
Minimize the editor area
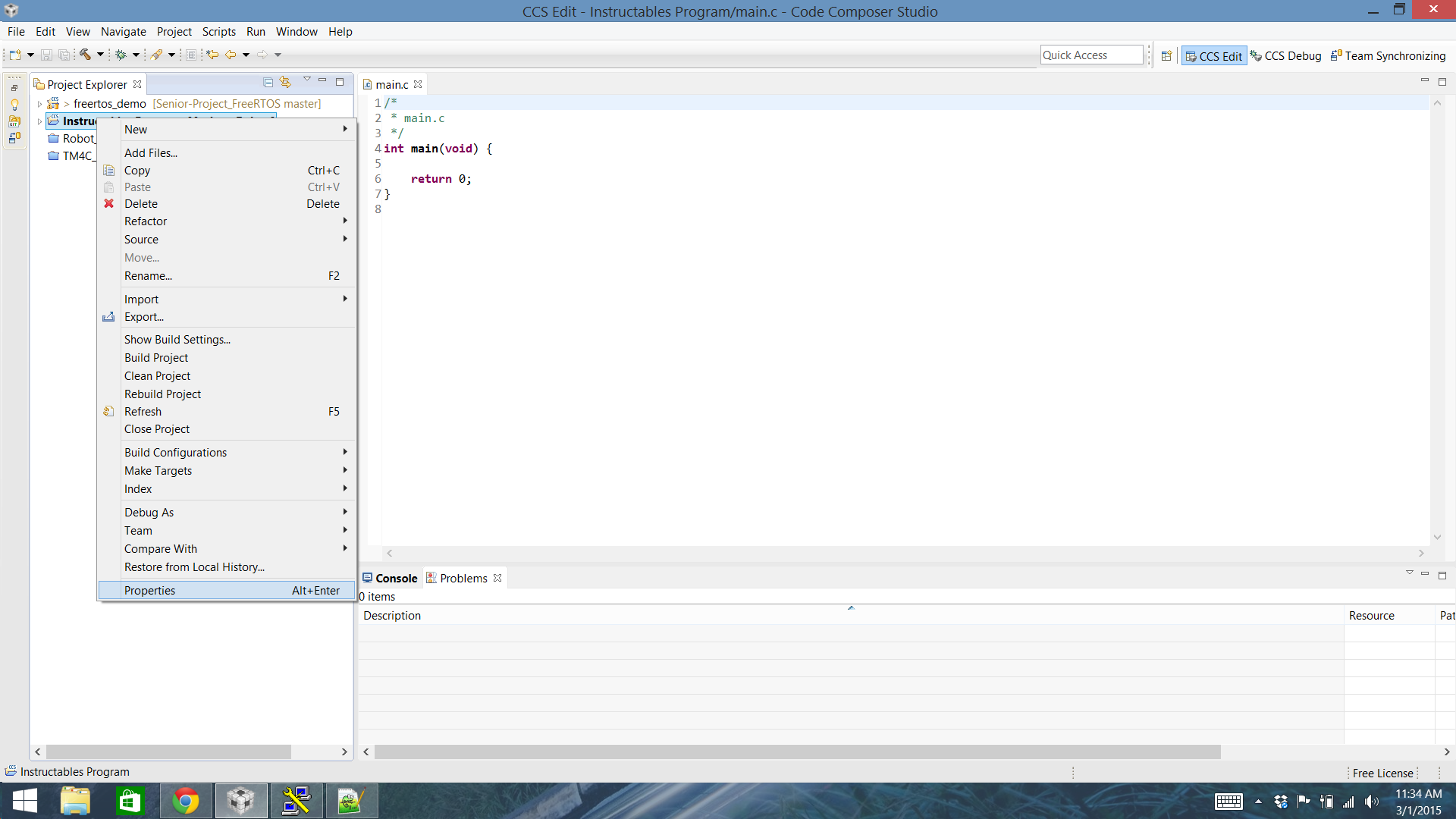click(x=1424, y=80)
